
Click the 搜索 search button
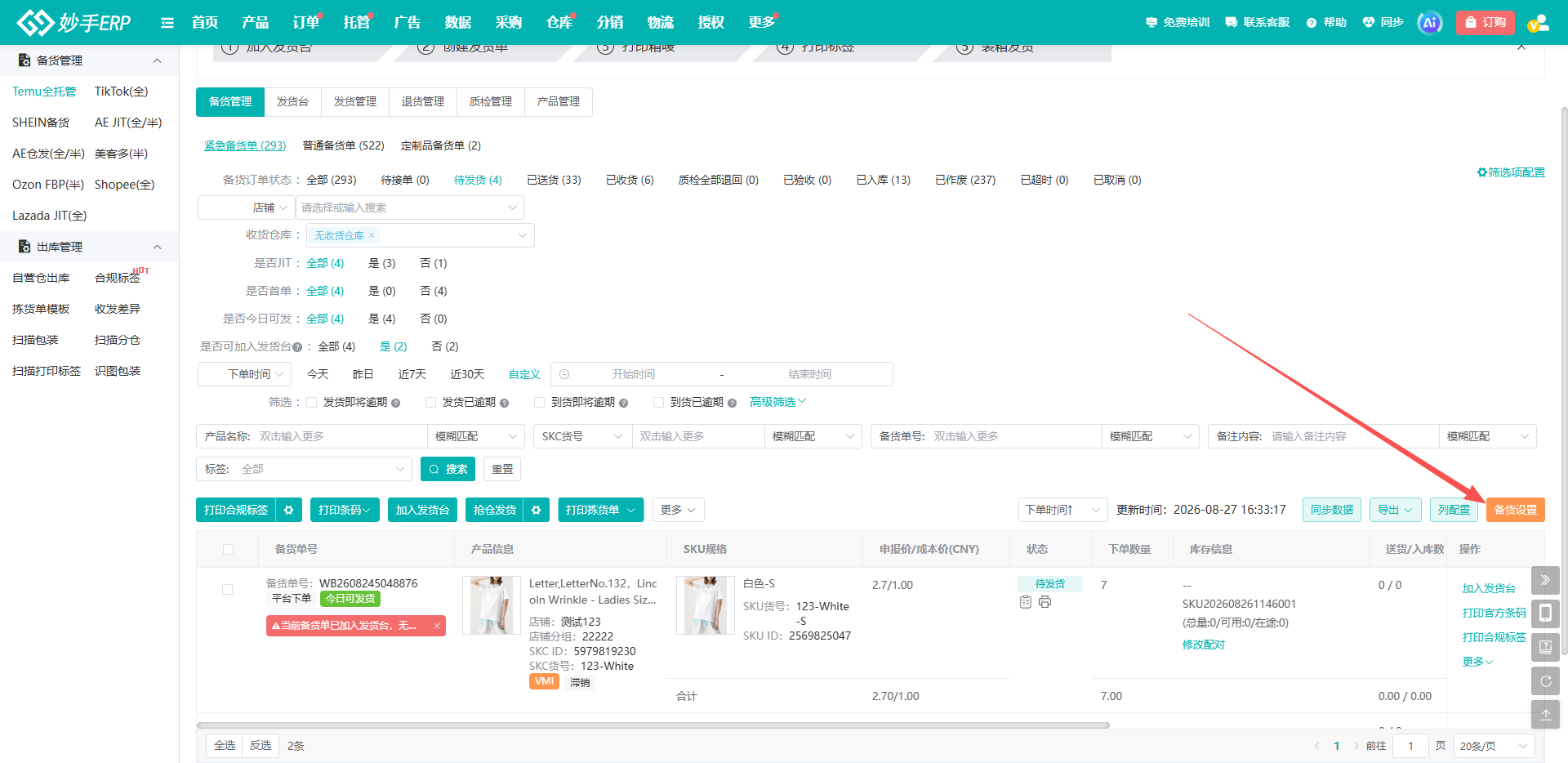coord(448,469)
